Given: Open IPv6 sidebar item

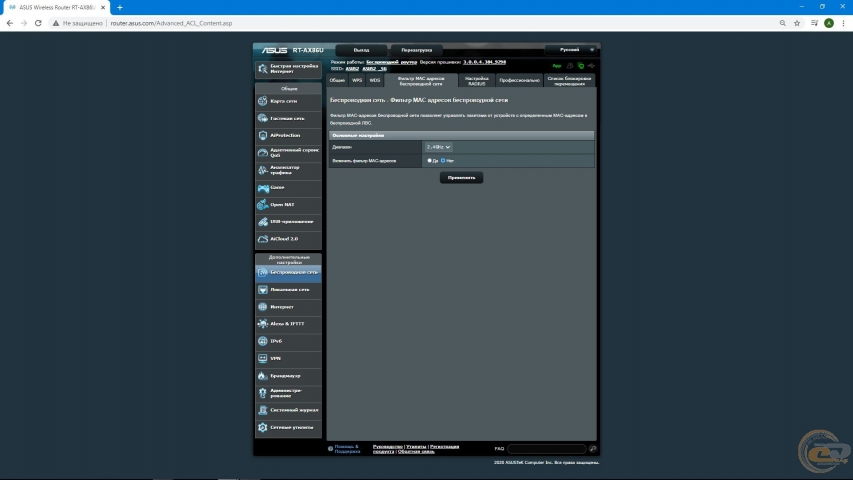Looking at the screenshot, I should click(x=288, y=341).
